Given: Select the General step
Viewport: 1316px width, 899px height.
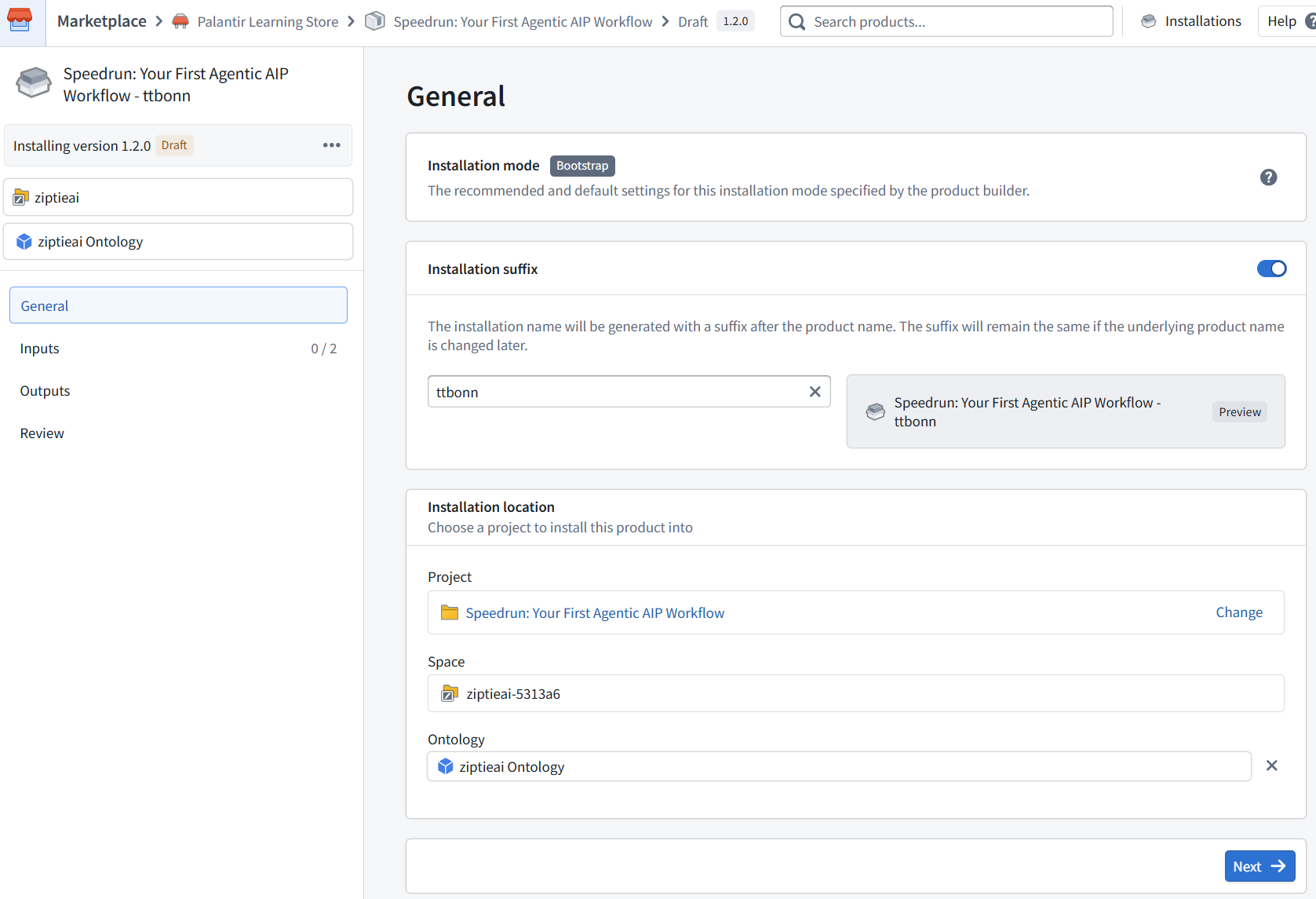Looking at the screenshot, I should tap(178, 305).
